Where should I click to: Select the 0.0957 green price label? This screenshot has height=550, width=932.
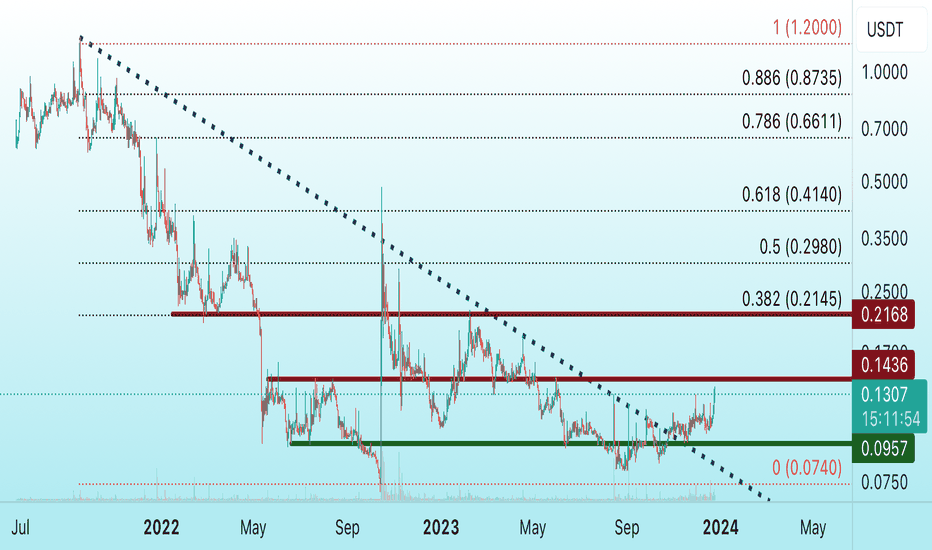pyautogui.click(x=883, y=448)
